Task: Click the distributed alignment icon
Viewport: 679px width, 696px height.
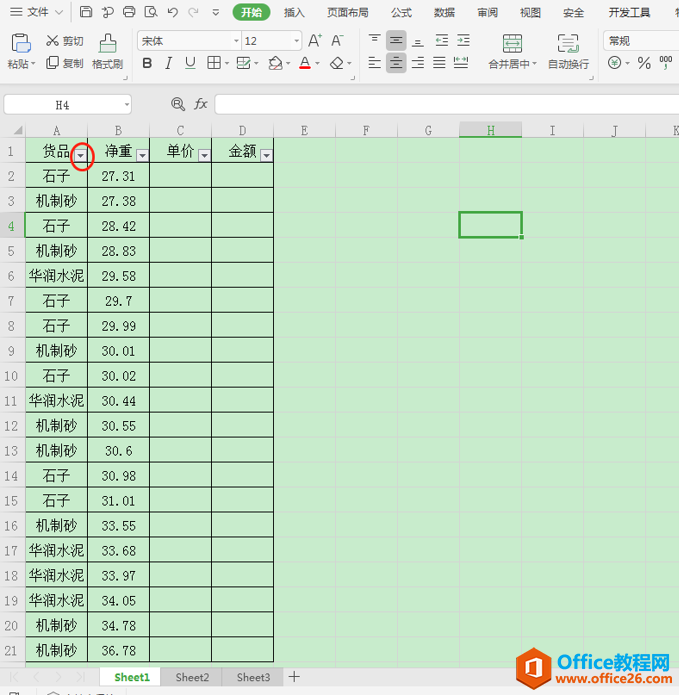Action: (461, 63)
